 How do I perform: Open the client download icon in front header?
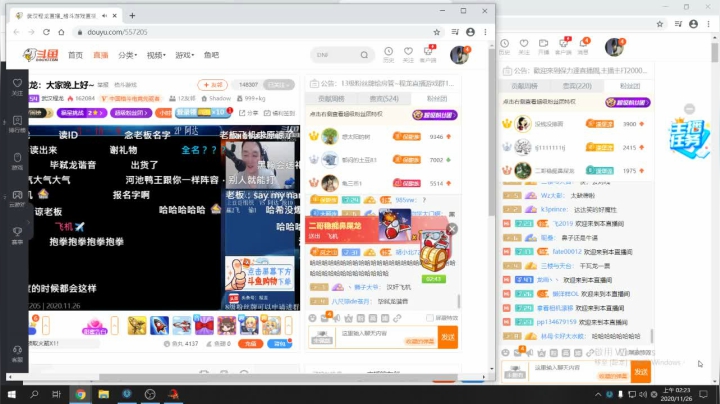428,51
